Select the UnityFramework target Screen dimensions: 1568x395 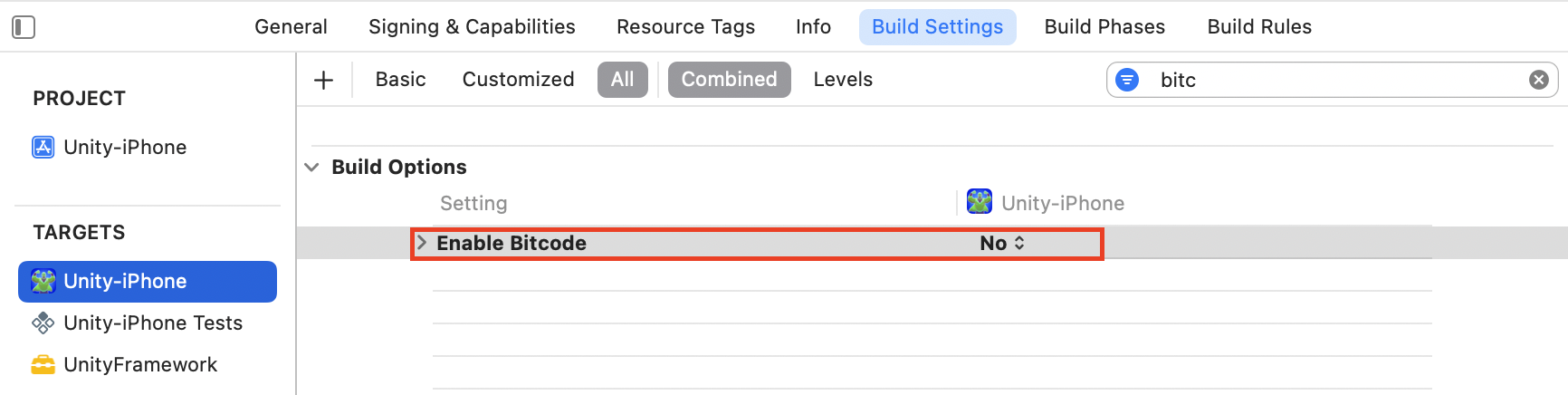tap(140, 364)
